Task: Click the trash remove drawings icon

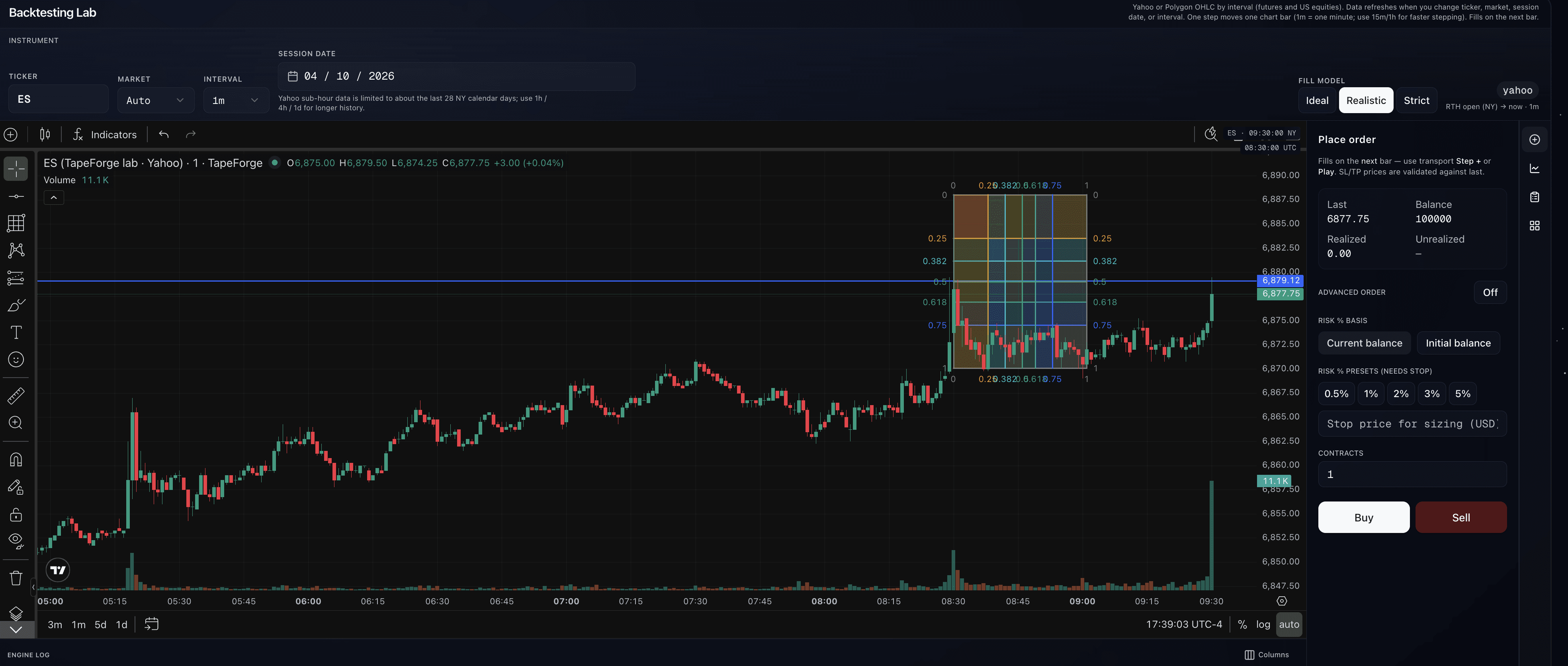Action: [16, 578]
